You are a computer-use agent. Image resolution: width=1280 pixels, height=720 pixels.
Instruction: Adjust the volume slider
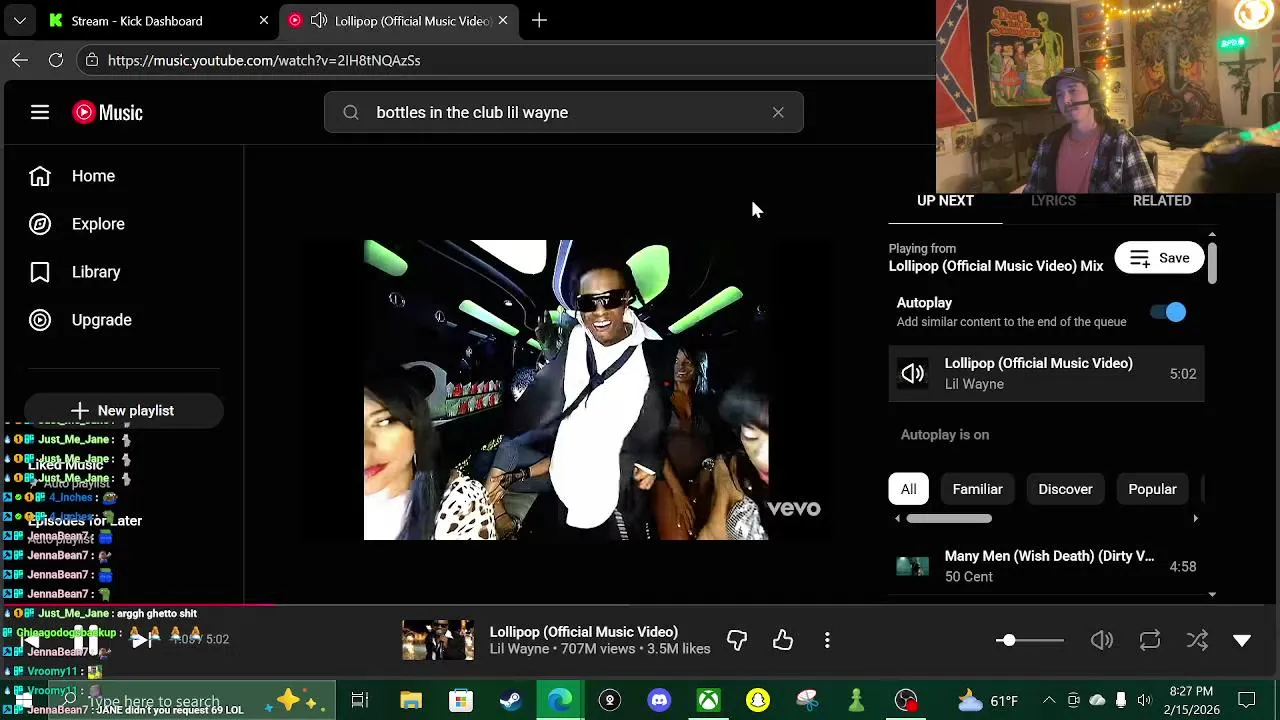[1030, 640]
